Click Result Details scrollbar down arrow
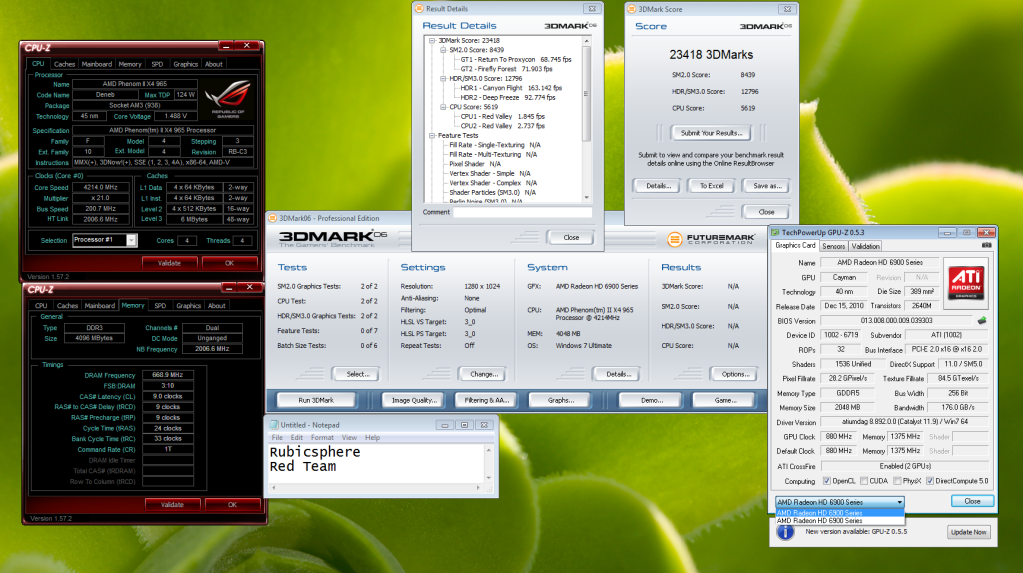 (586, 197)
